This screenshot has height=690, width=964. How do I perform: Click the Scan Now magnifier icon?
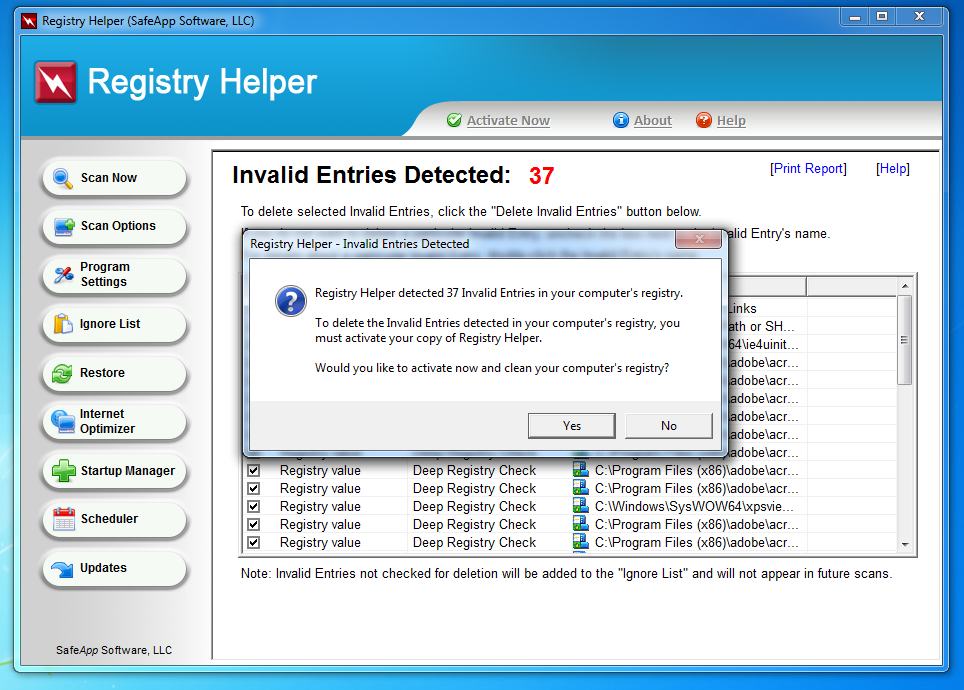[x=63, y=178]
